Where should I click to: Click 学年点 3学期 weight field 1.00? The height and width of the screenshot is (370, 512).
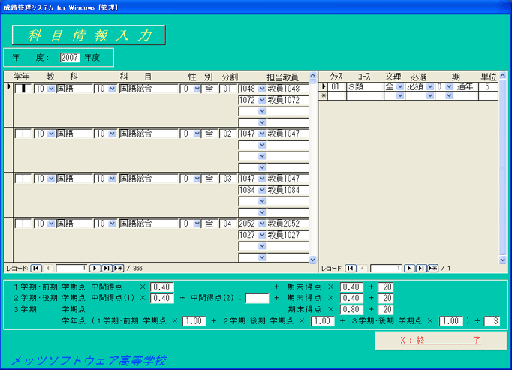[x=451, y=321]
